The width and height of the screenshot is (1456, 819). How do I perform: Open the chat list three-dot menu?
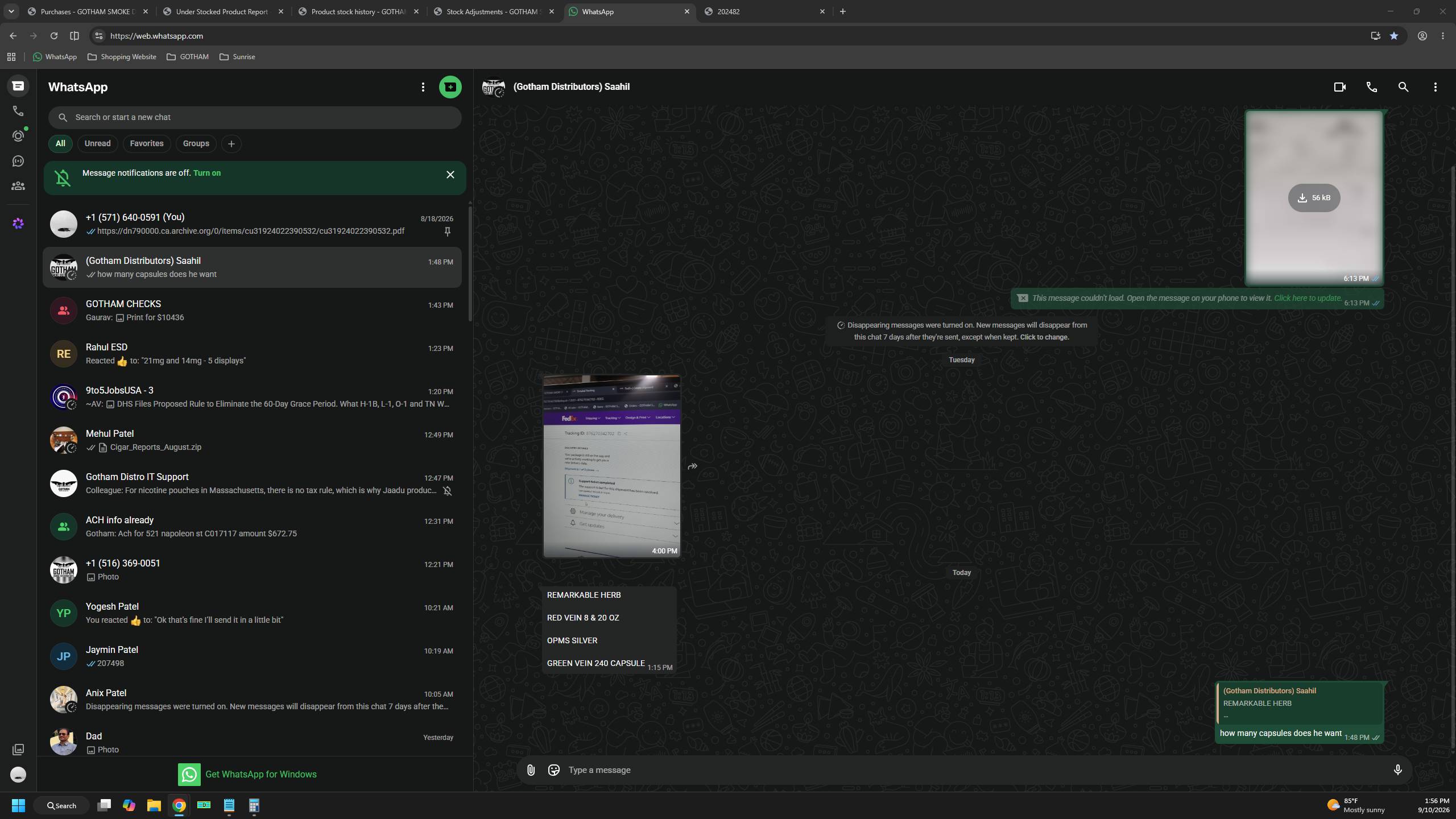(423, 87)
